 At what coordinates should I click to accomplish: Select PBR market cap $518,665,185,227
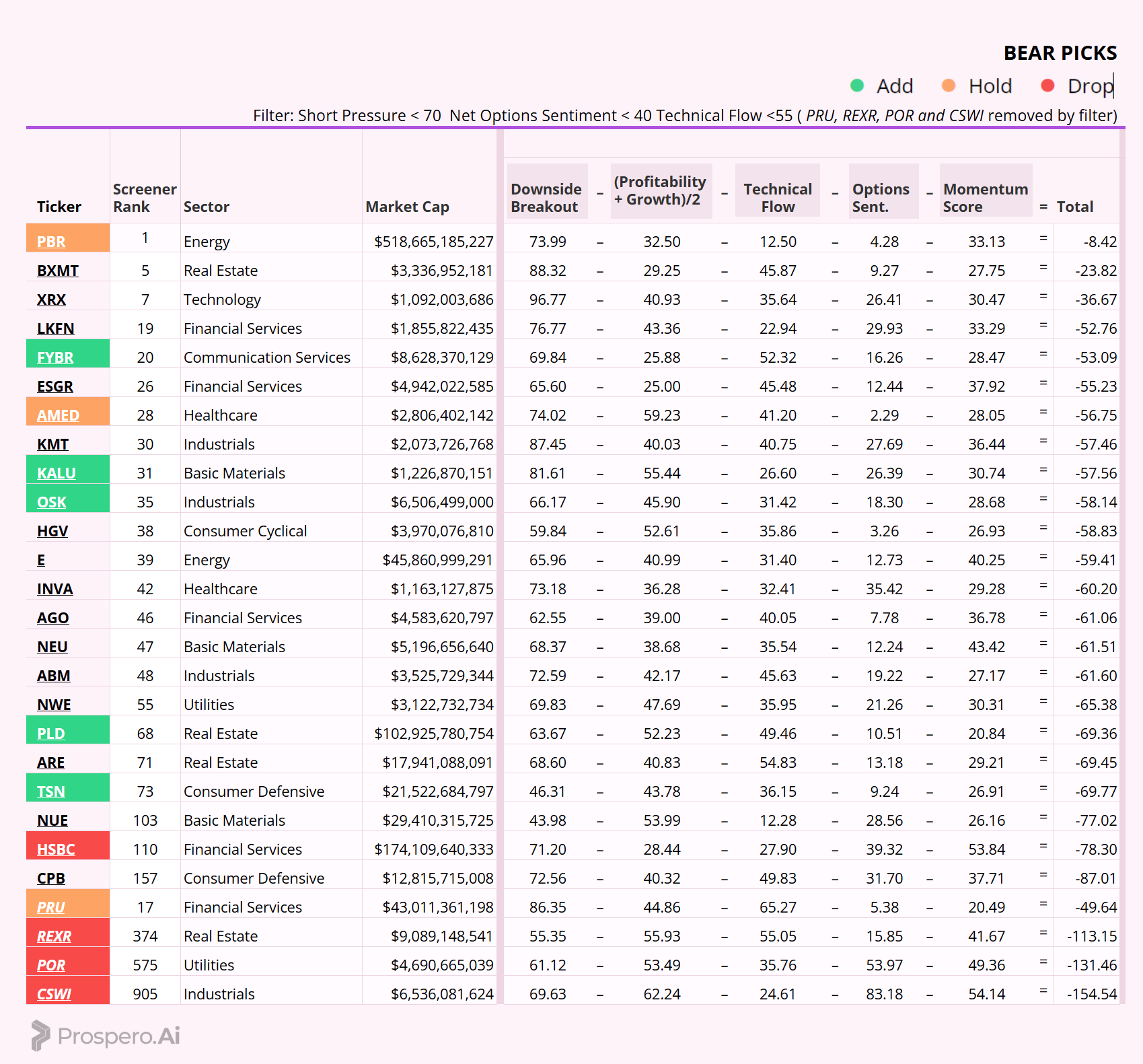pyautogui.click(x=434, y=242)
